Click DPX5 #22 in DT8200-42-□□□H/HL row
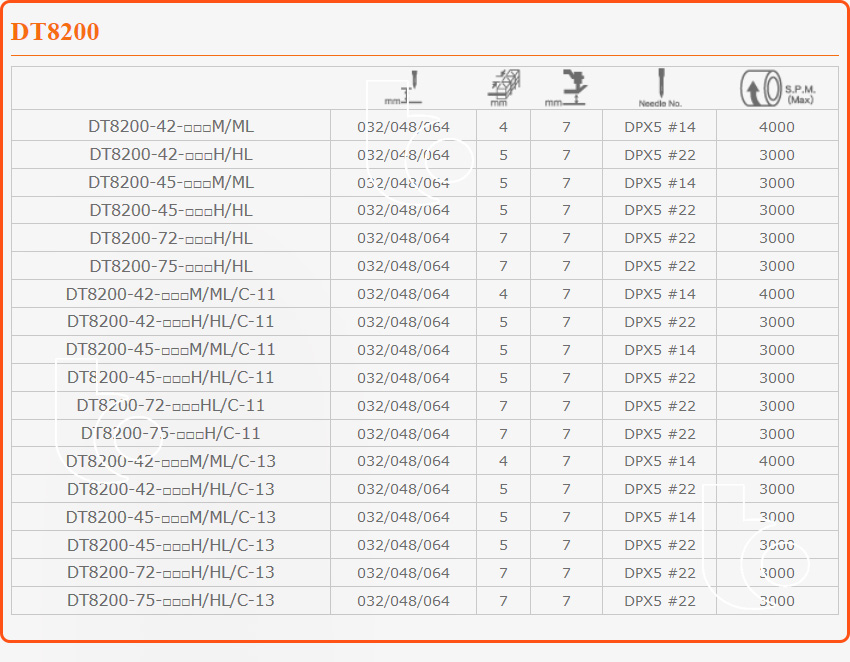 tap(660, 155)
